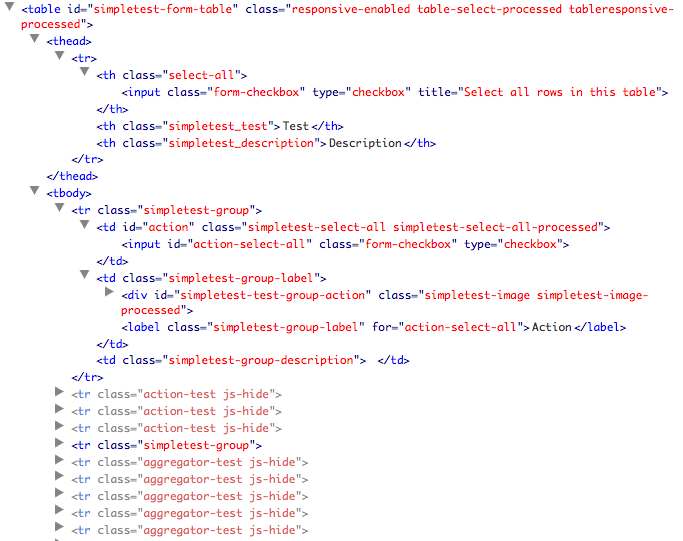Viewport: 683px width, 541px height.
Task: Select the input id="action-select-all" line
Action: coord(345,244)
